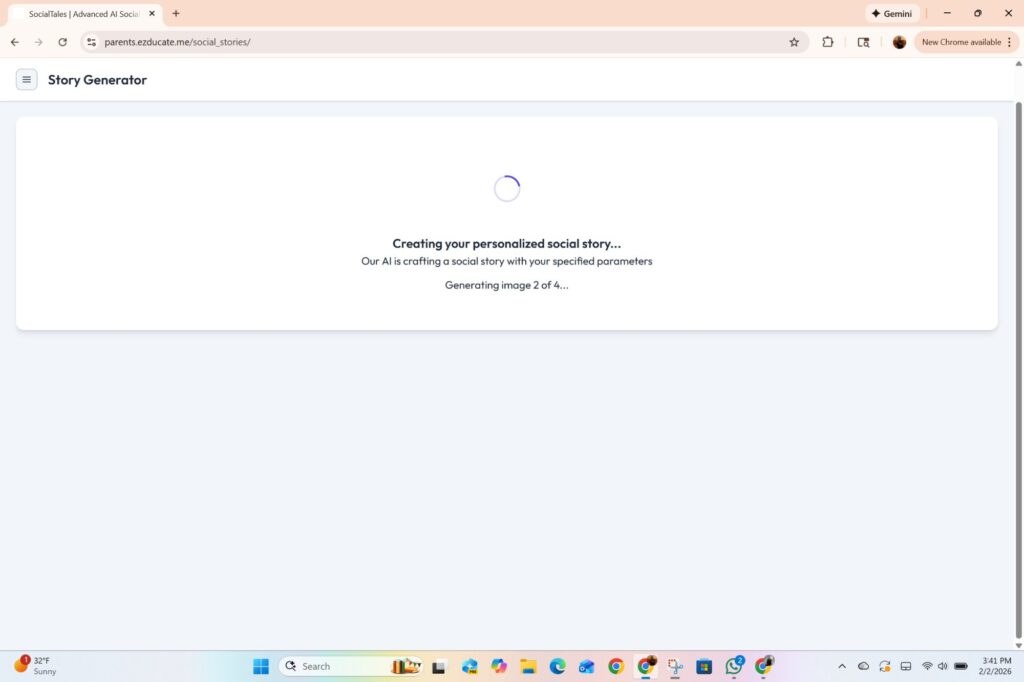Open Chrome's three-dot menu

click(1010, 42)
